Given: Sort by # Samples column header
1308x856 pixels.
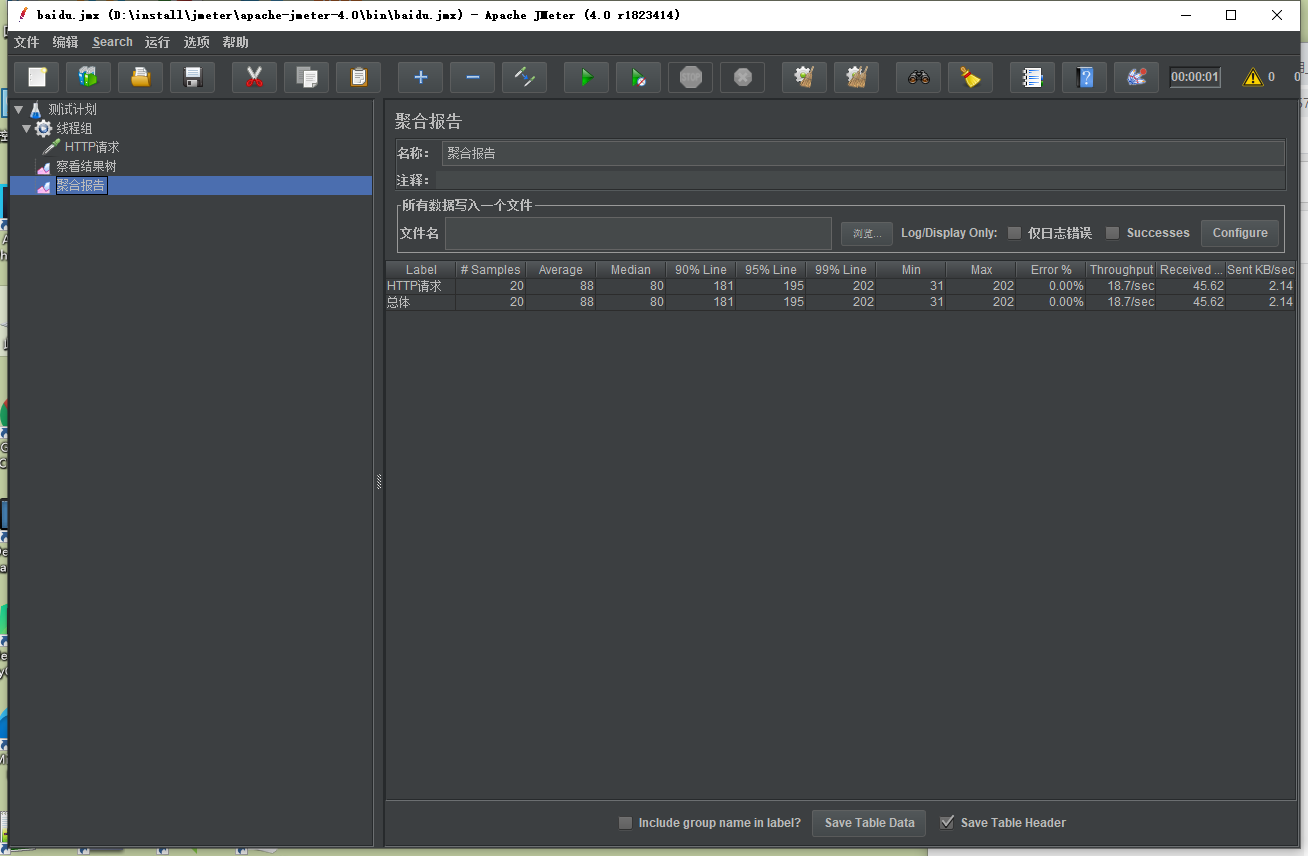Looking at the screenshot, I should point(491,270).
